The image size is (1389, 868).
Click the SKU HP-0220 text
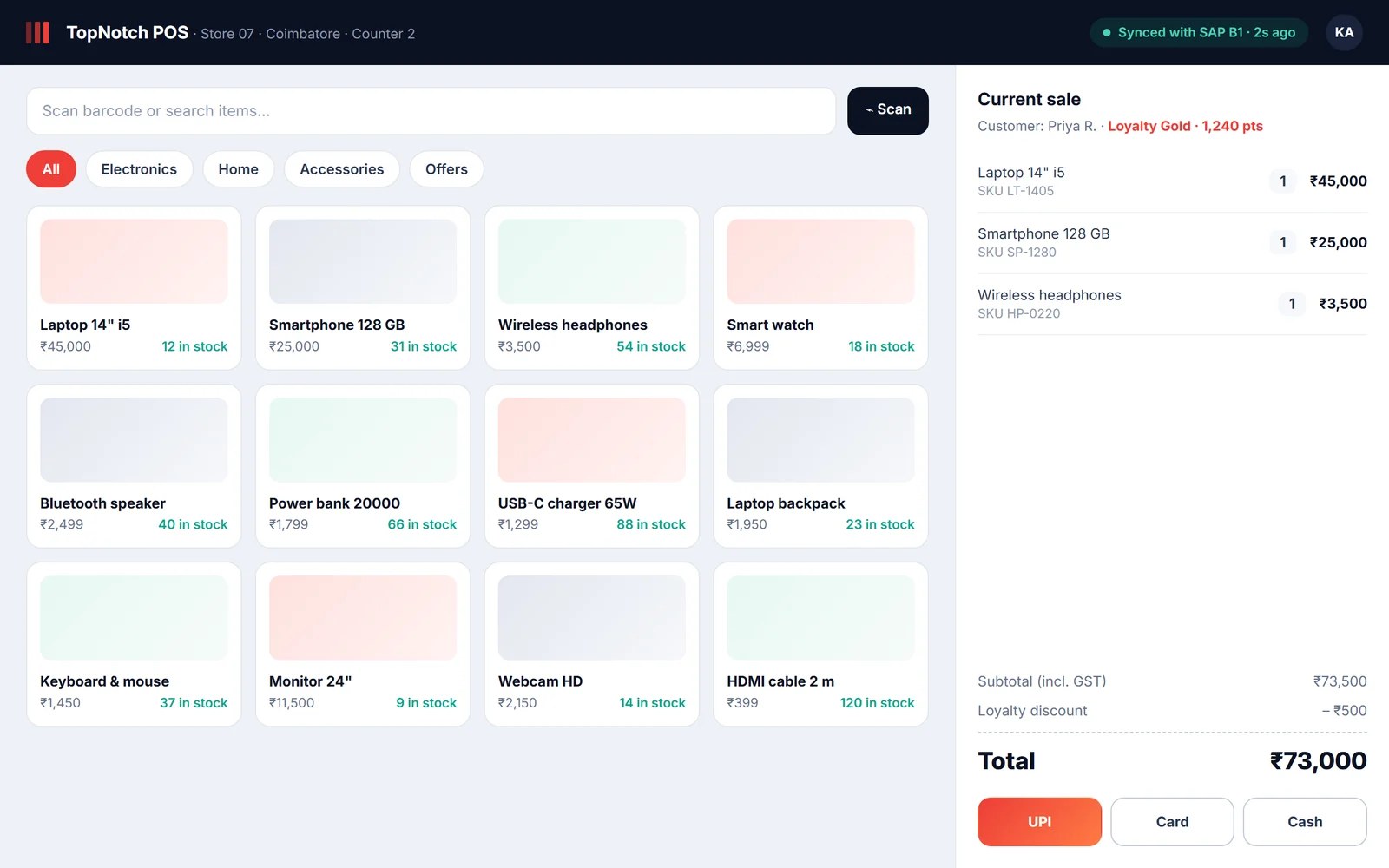pos(1018,314)
